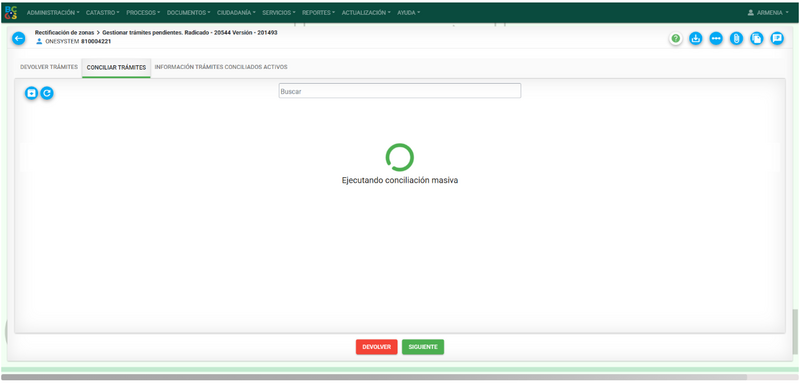The height and width of the screenshot is (384, 800).
Task: Click the horizontal scrollbar at the bottom
Action: (x=374, y=377)
